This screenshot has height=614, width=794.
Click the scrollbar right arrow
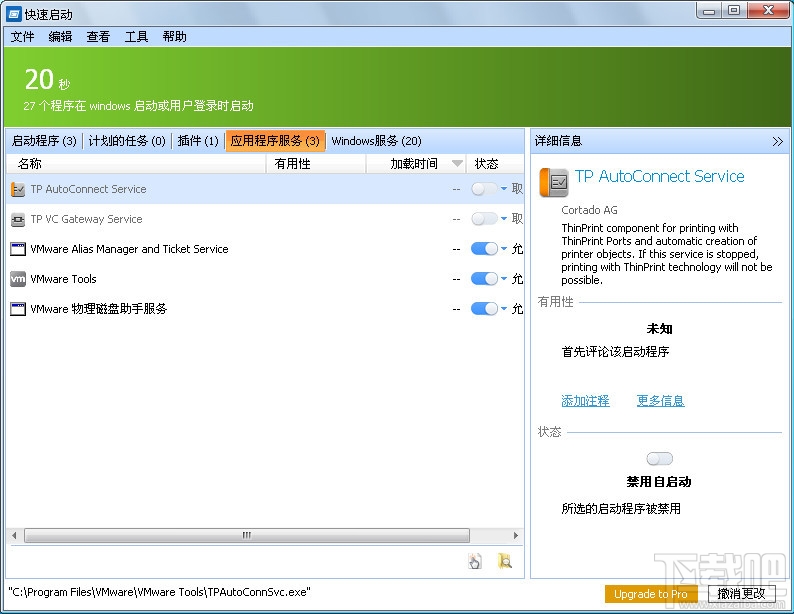(x=515, y=535)
